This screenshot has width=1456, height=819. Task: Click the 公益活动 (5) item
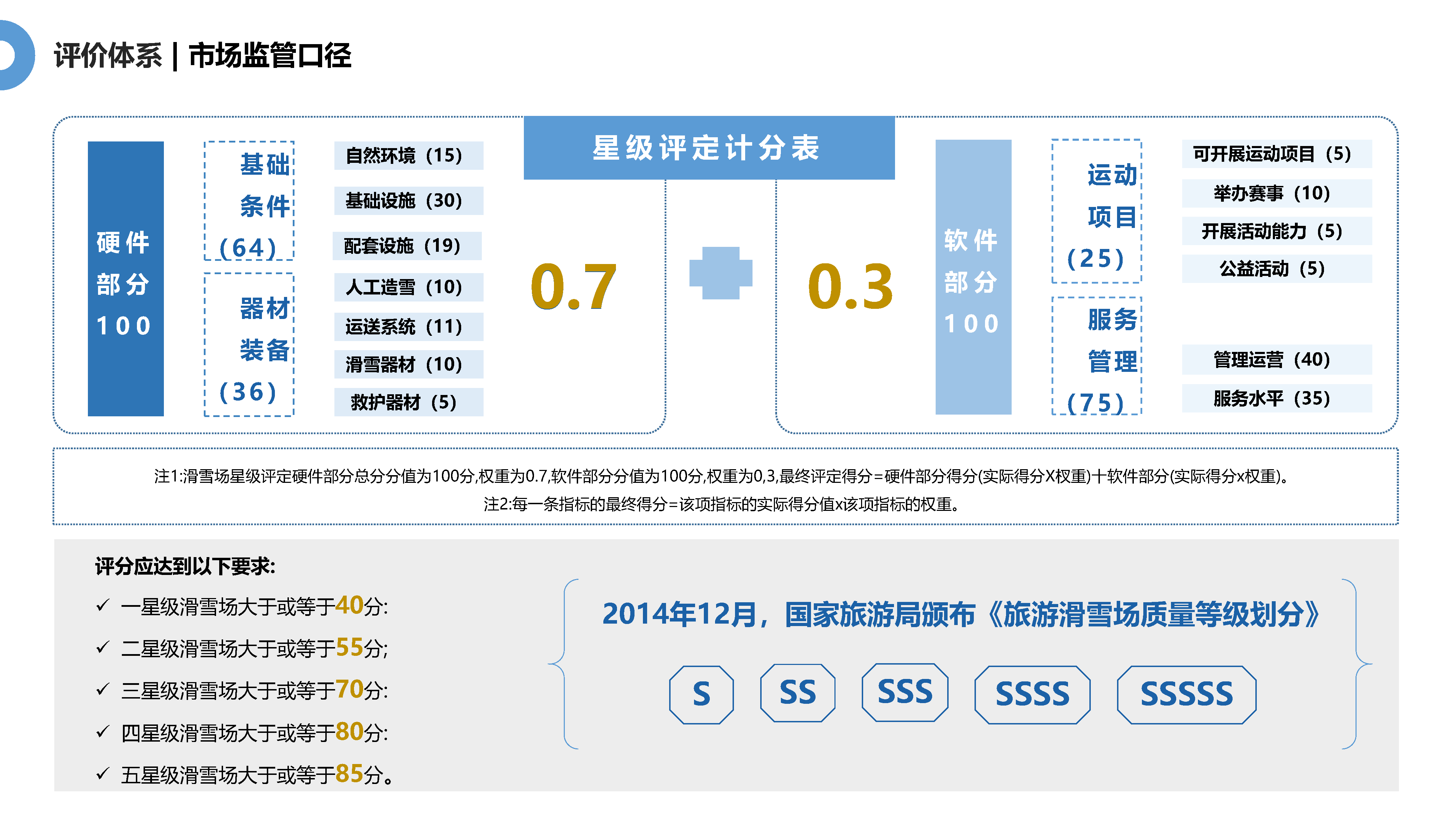[x=1277, y=269]
